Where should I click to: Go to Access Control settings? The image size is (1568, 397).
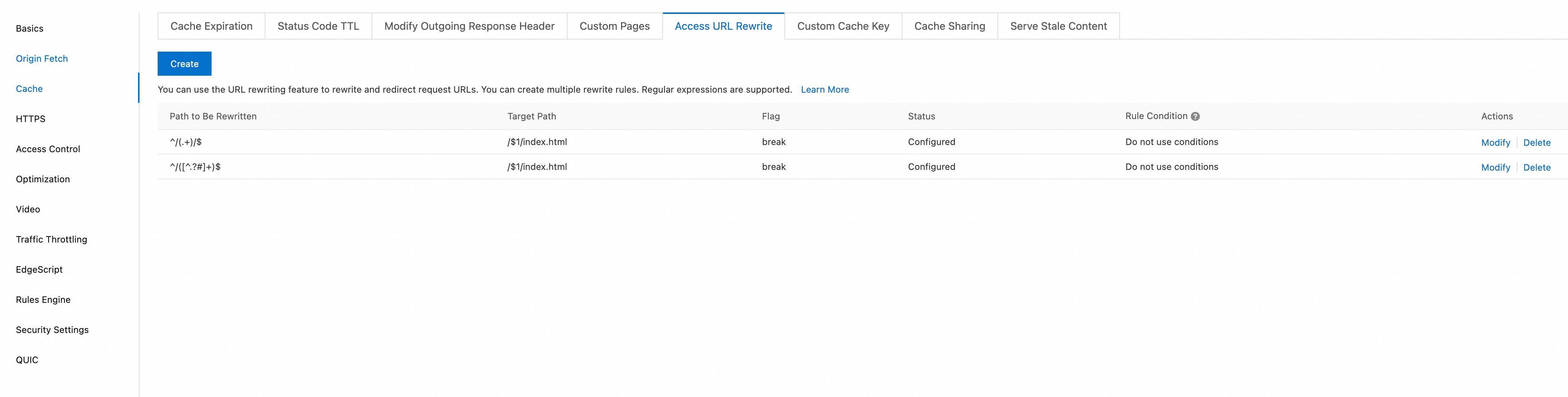(48, 149)
